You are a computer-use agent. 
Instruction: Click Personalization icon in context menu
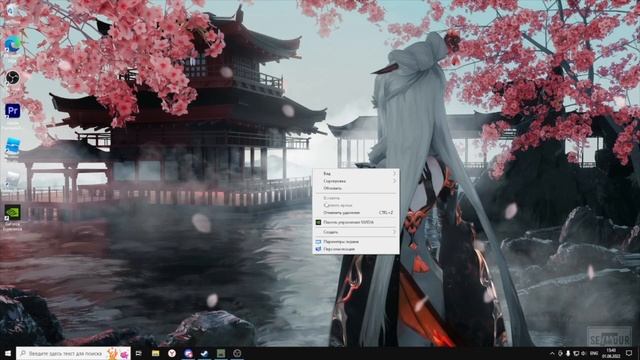pos(318,249)
